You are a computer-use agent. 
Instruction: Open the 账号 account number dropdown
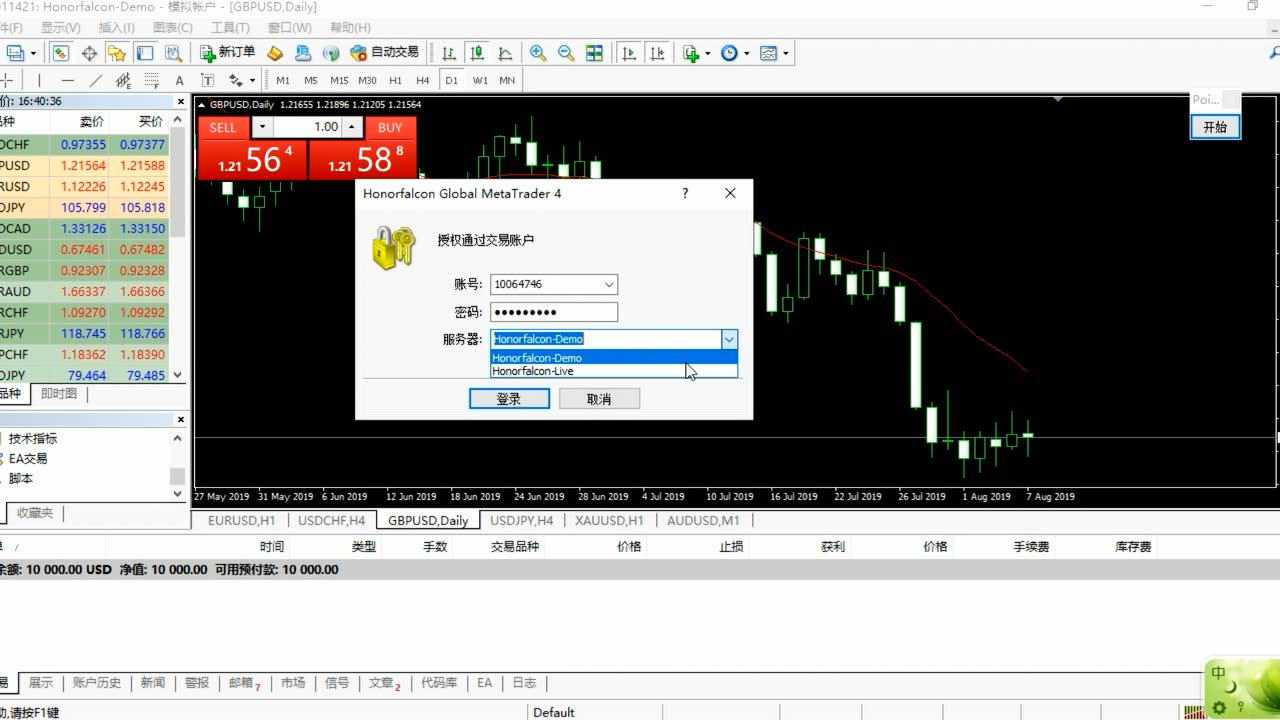pos(608,284)
